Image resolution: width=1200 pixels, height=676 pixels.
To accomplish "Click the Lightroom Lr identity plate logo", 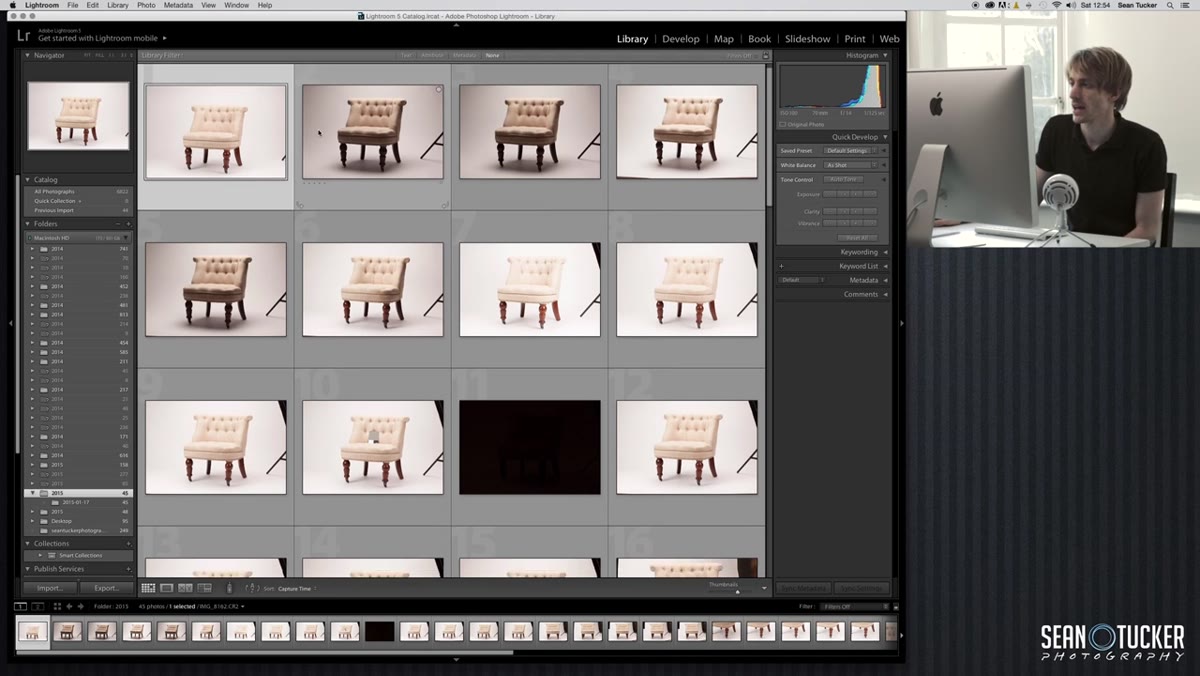I will pyautogui.click(x=23, y=35).
